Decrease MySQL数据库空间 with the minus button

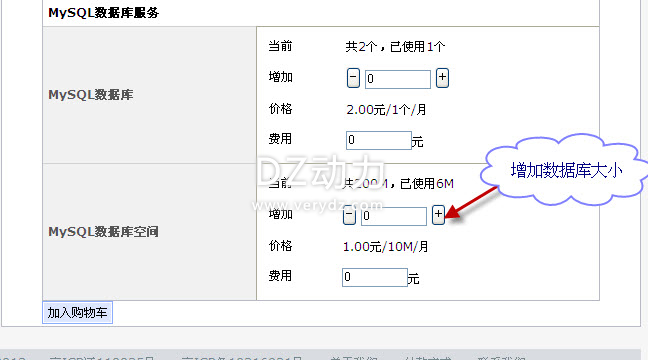(x=350, y=215)
